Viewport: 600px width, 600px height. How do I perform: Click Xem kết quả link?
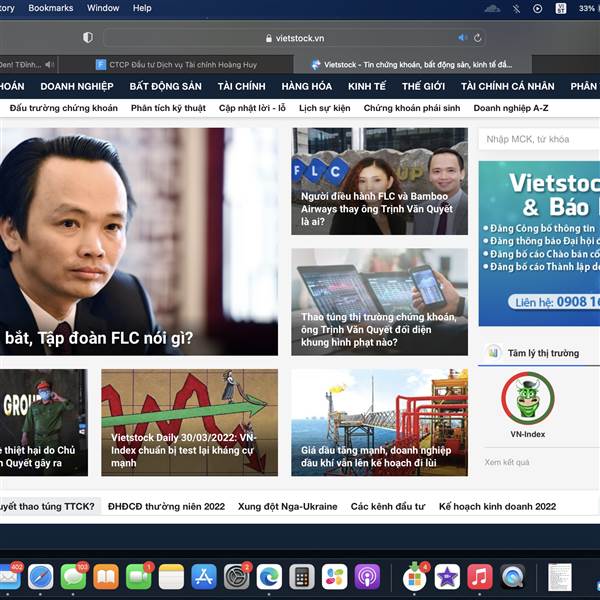pos(507,462)
